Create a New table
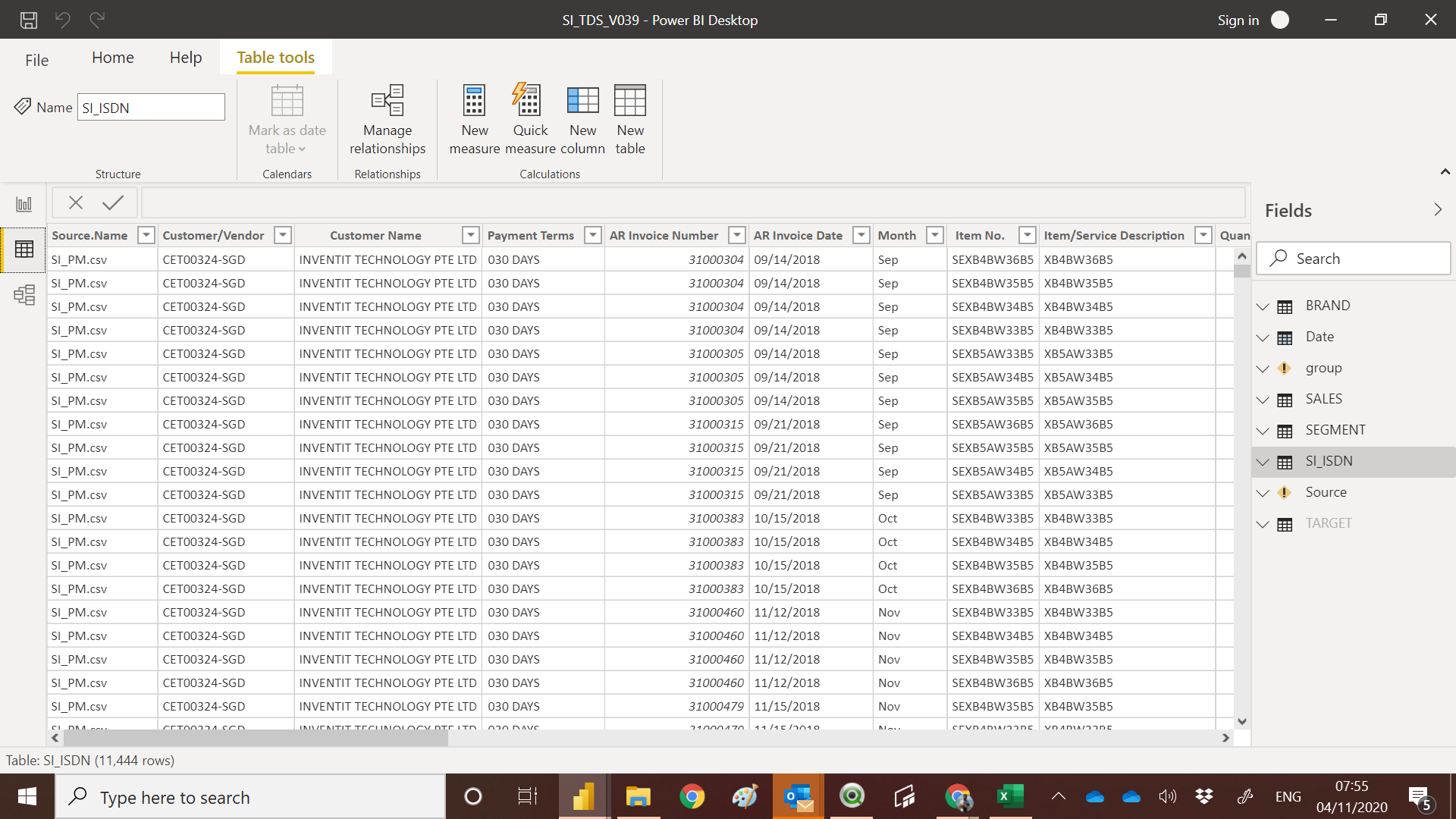The image size is (1456, 819). click(630, 120)
